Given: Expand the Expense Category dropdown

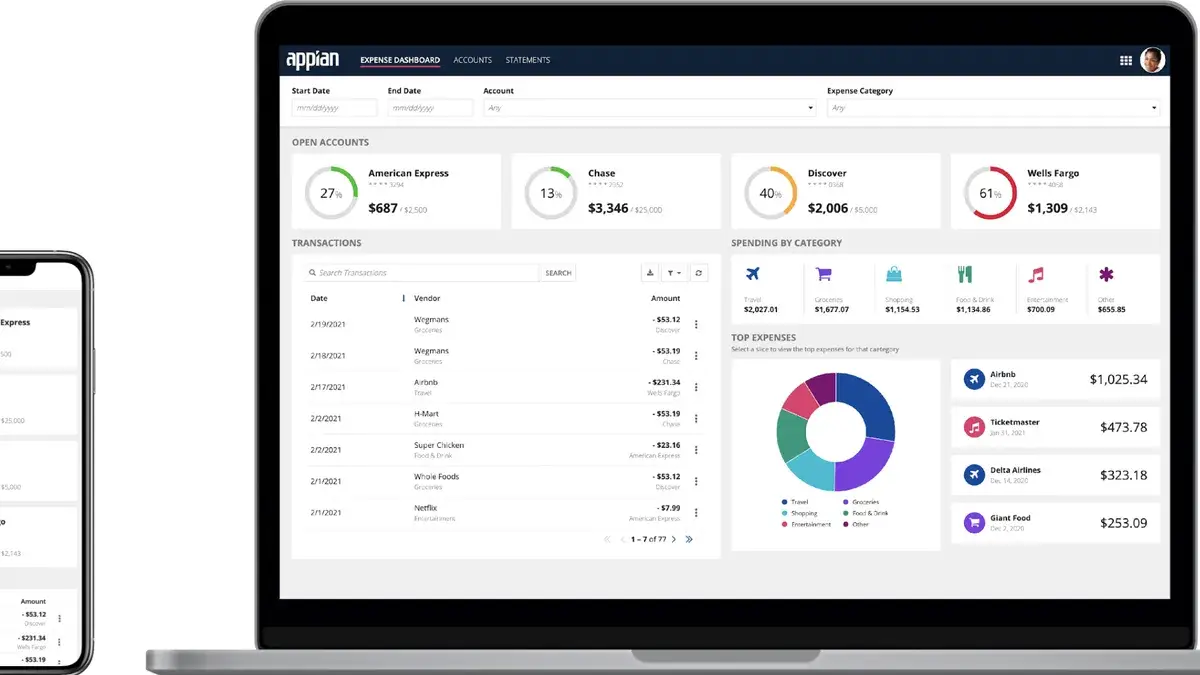Looking at the screenshot, I should pos(1152,107).
